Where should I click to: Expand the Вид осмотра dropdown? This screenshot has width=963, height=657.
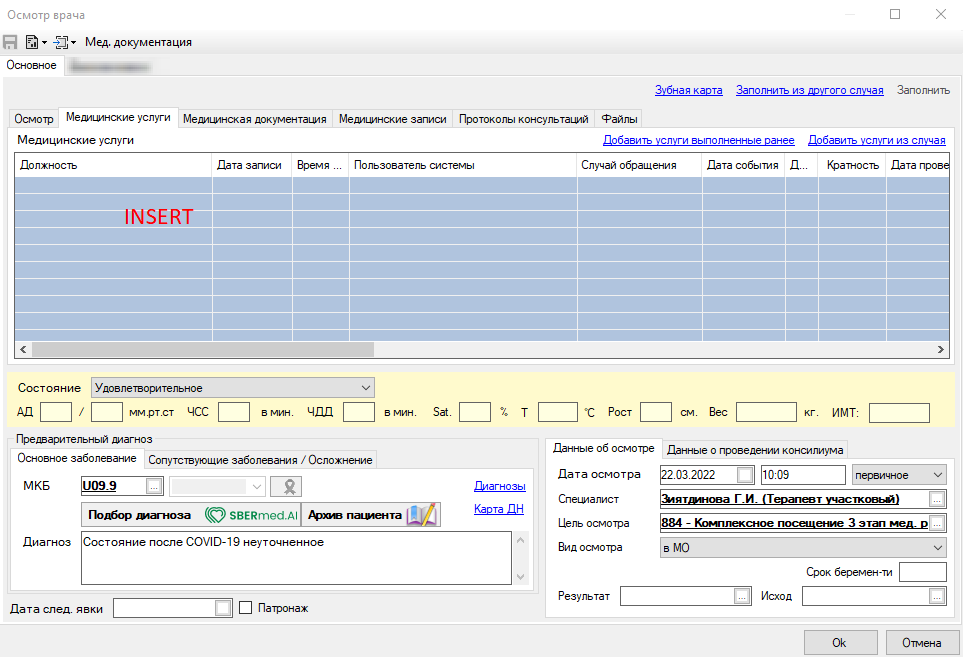tap(938, 548)
